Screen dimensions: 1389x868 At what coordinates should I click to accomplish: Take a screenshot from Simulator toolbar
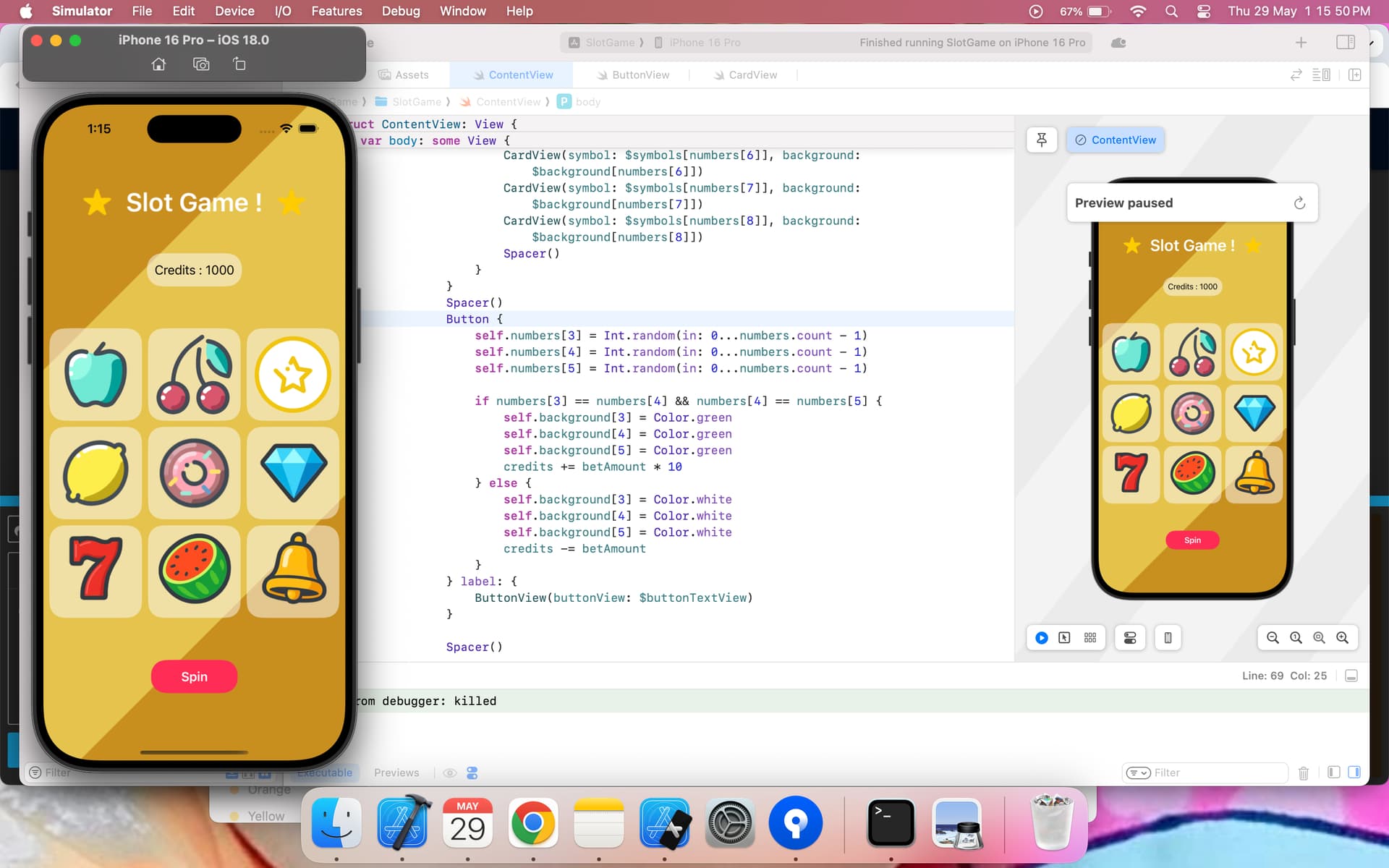coord(201,64)
